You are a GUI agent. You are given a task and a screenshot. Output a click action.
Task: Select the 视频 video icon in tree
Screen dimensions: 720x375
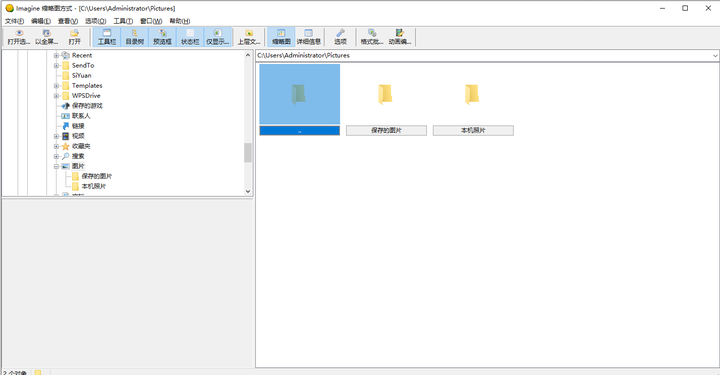point(66,136)
